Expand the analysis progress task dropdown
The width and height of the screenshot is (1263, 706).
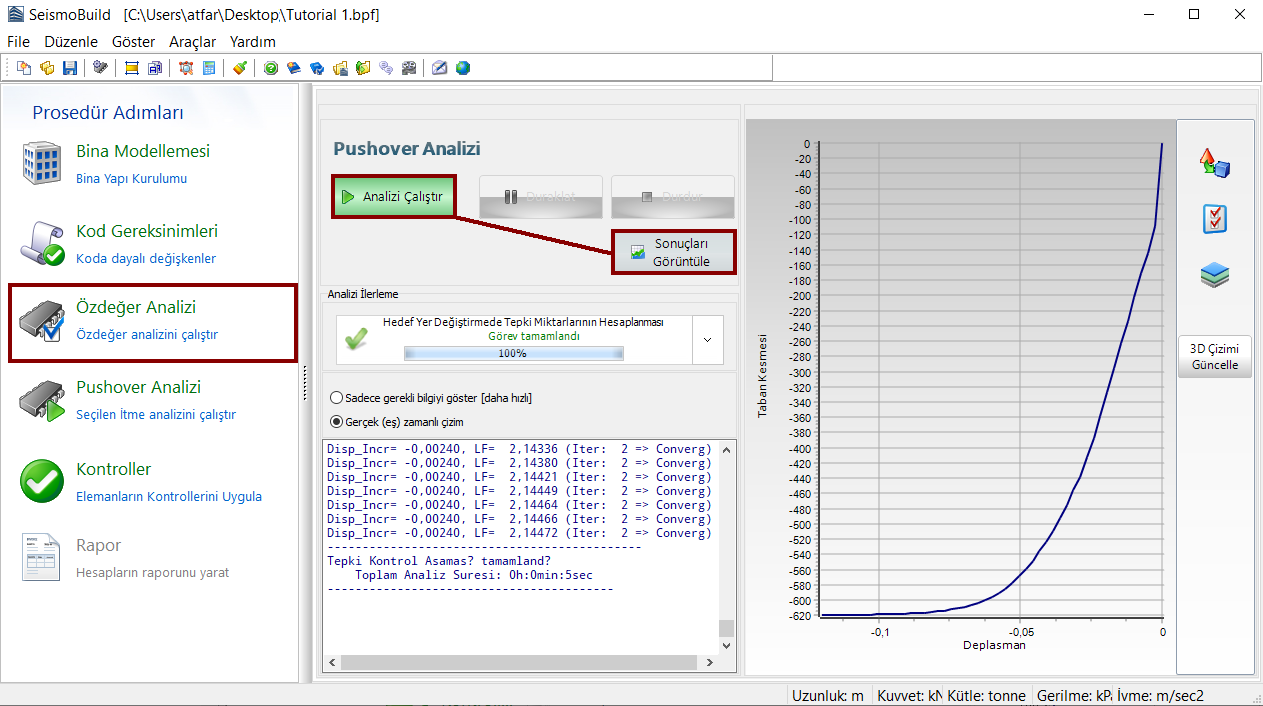click(707, 340)
